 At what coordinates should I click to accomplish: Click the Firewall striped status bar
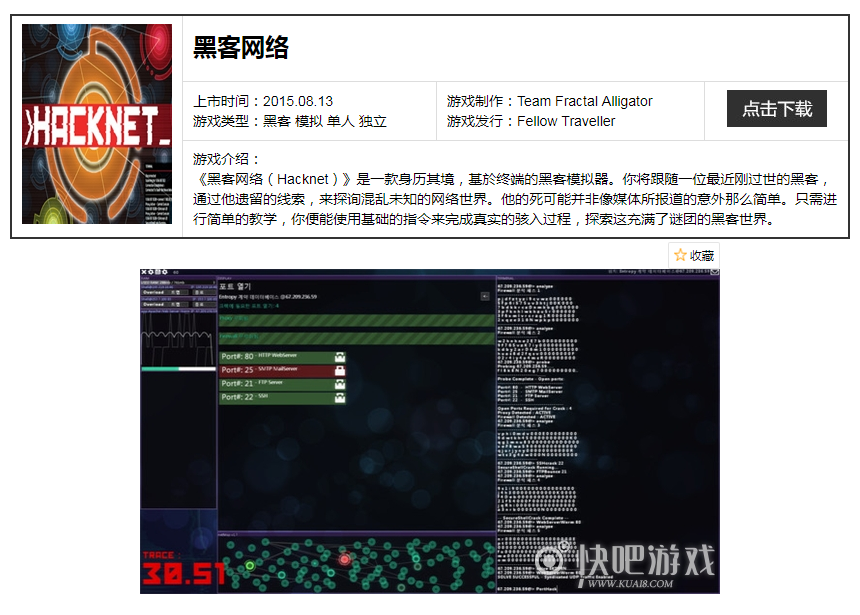point(357,337)
